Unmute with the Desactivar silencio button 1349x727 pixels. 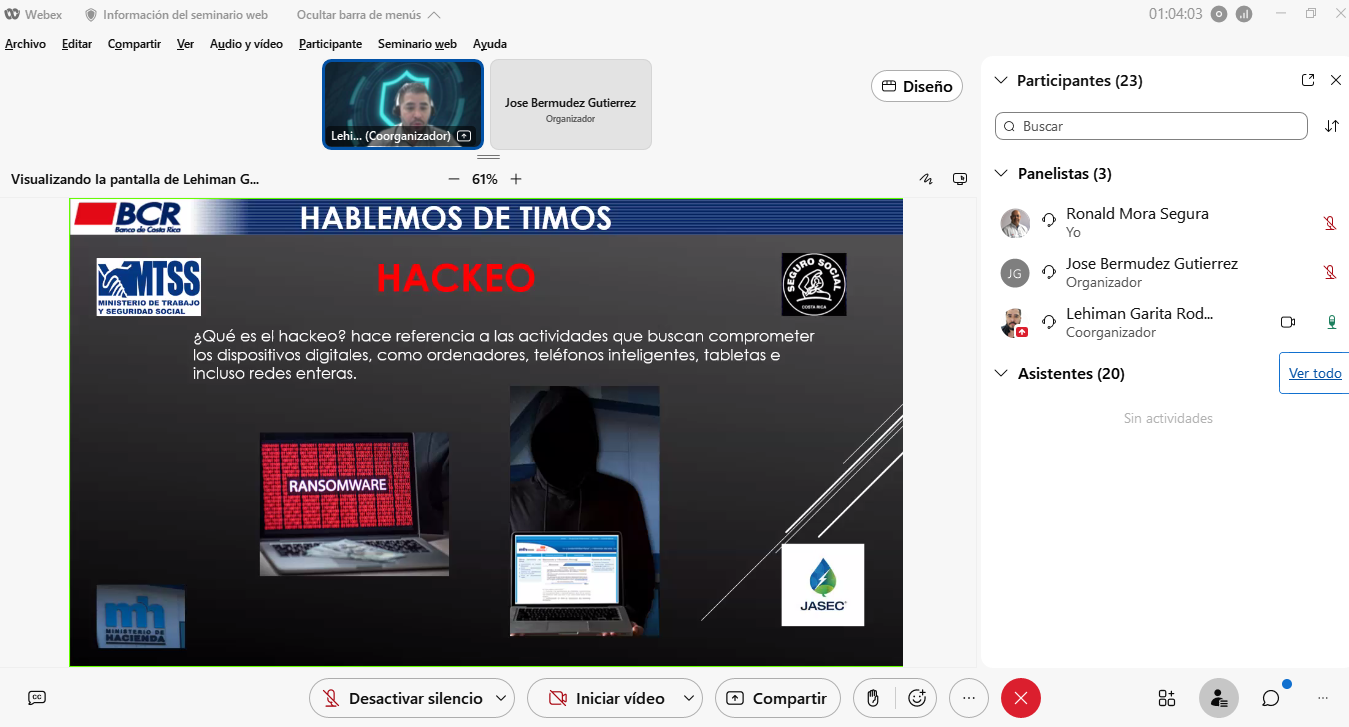[402, 699]
